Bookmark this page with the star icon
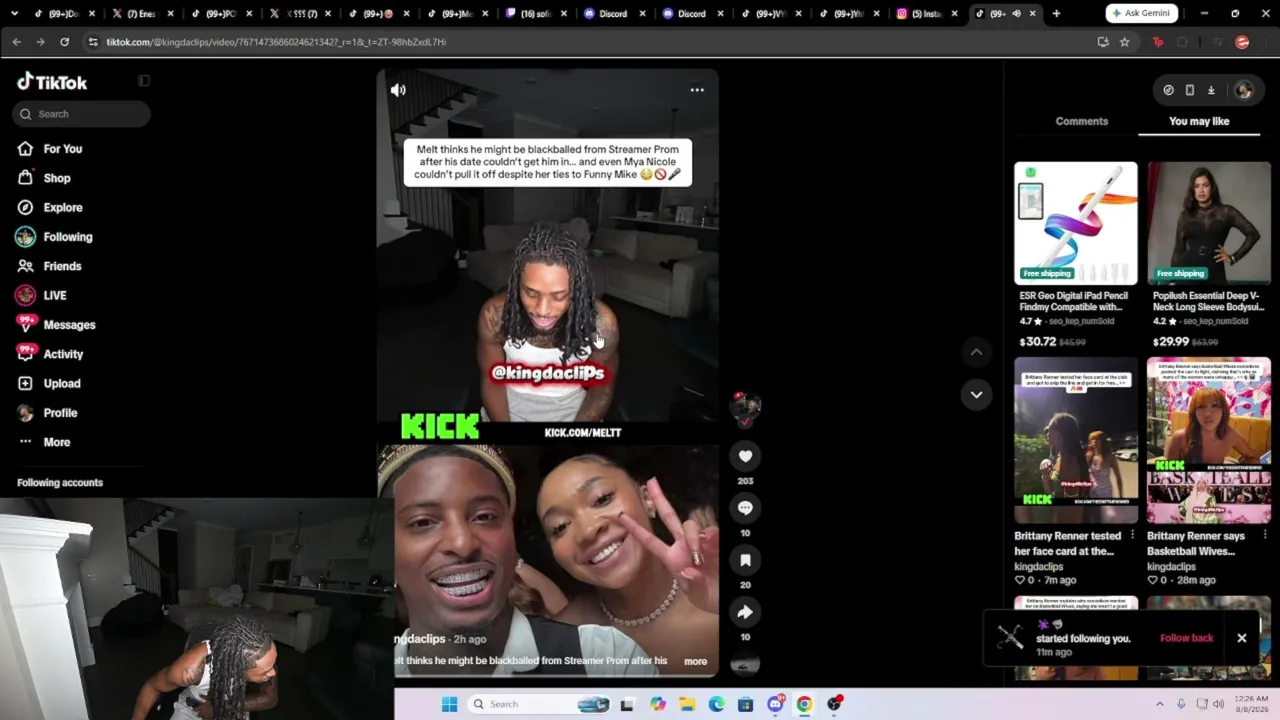The width and height of the screenshot is (1280, 720). click(x=1124, y=42)
